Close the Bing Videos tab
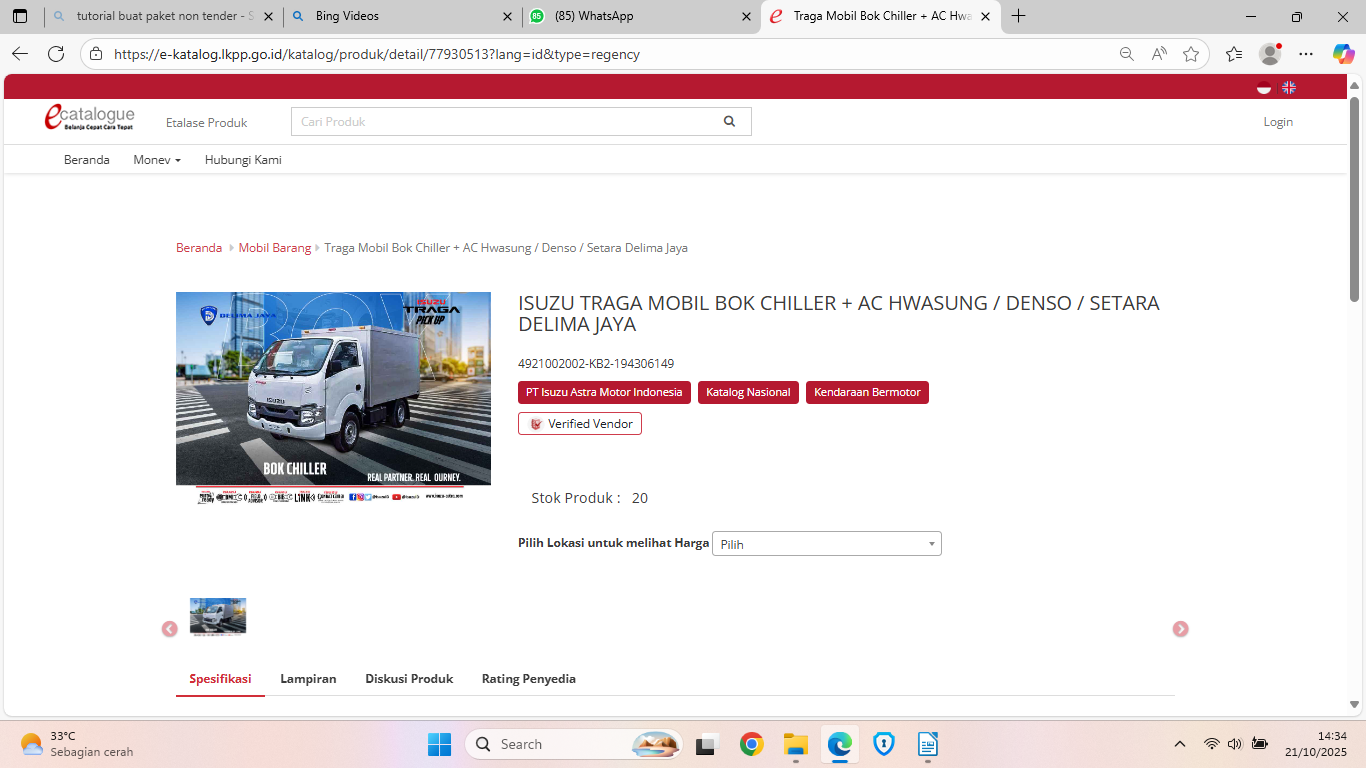1366x768 pixels. pyautogui.click(x=507, y=16)
